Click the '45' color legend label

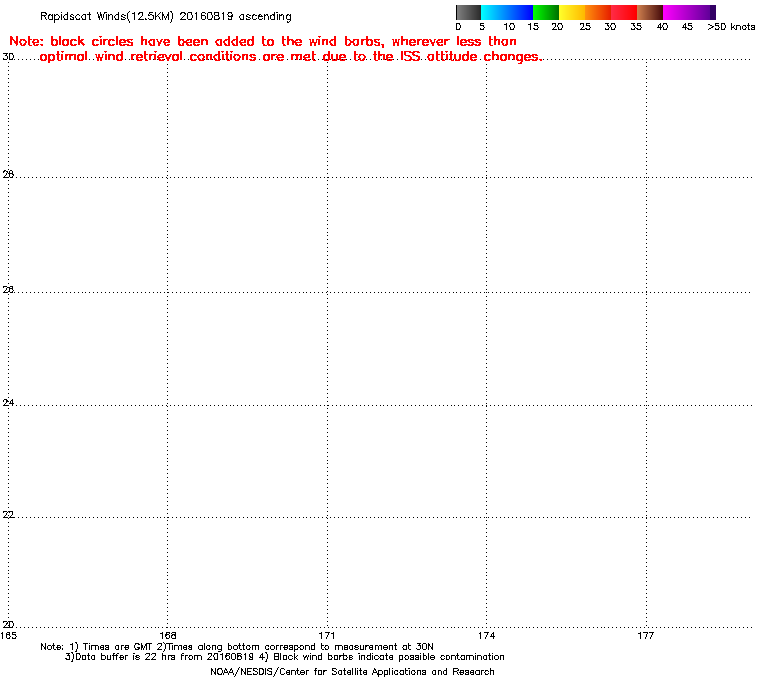coord(687,27)
